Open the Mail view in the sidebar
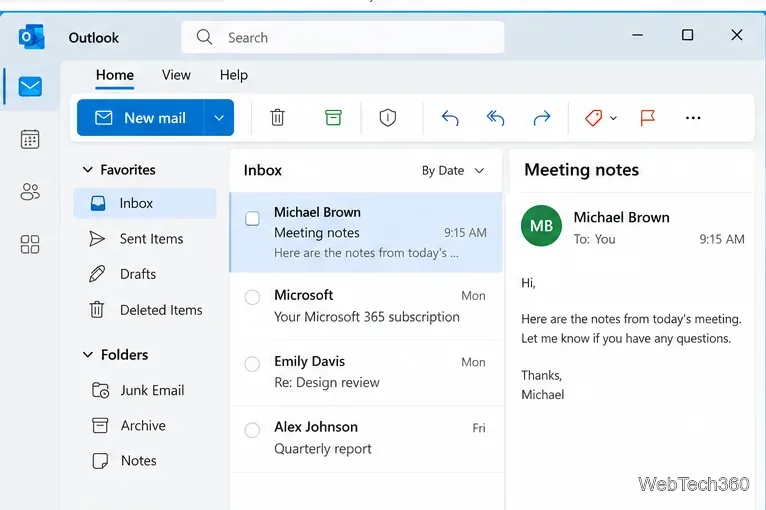The image size is (766, 510). point(30,87)
